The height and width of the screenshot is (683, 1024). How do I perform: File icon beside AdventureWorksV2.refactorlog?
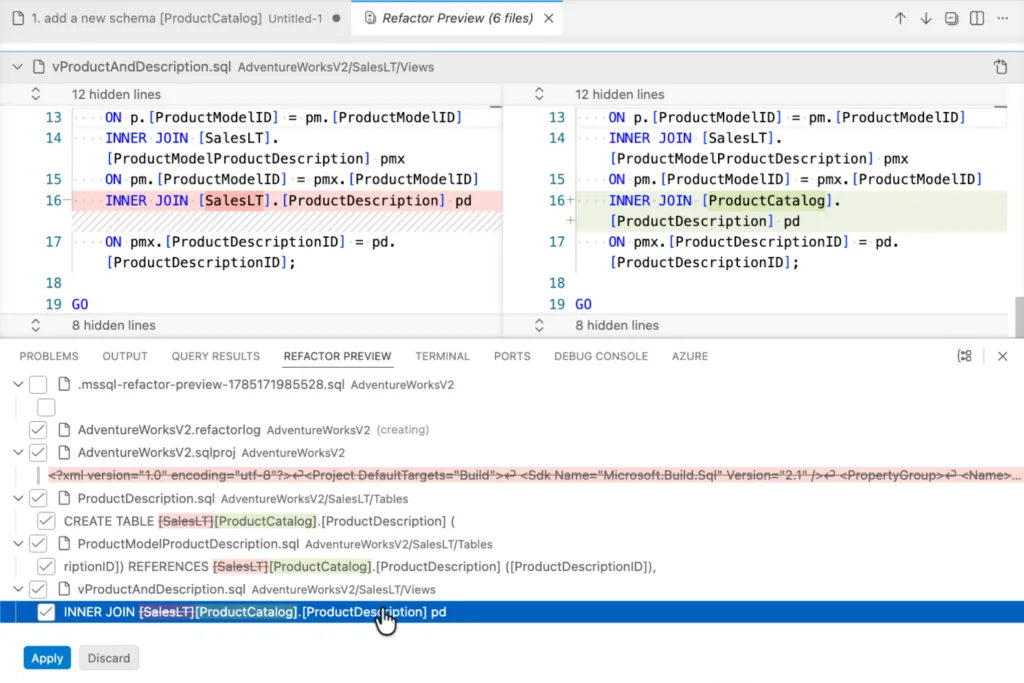tap(64, 430)
